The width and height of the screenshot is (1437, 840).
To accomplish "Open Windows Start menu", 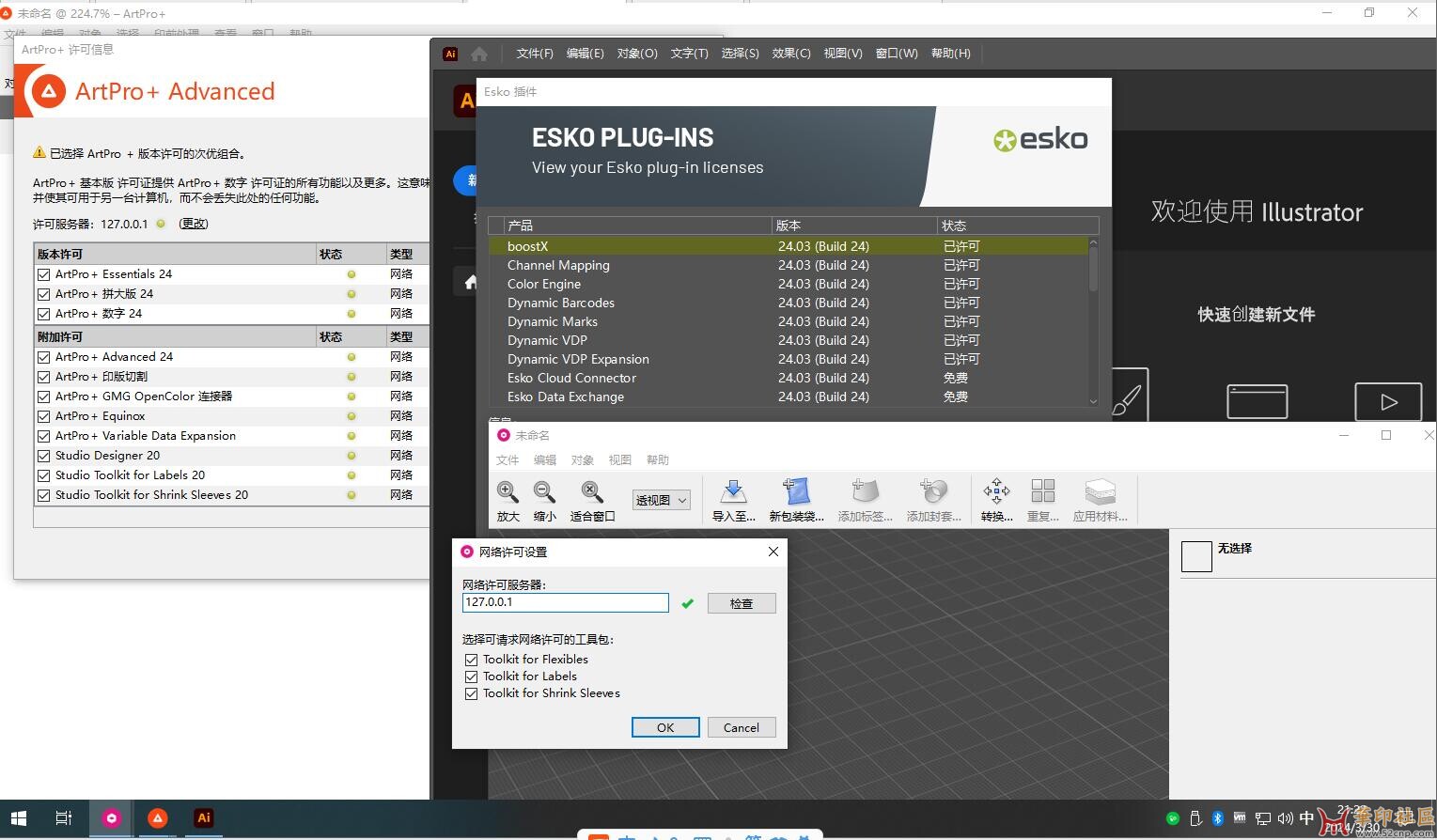I will (x=19, y=818).
